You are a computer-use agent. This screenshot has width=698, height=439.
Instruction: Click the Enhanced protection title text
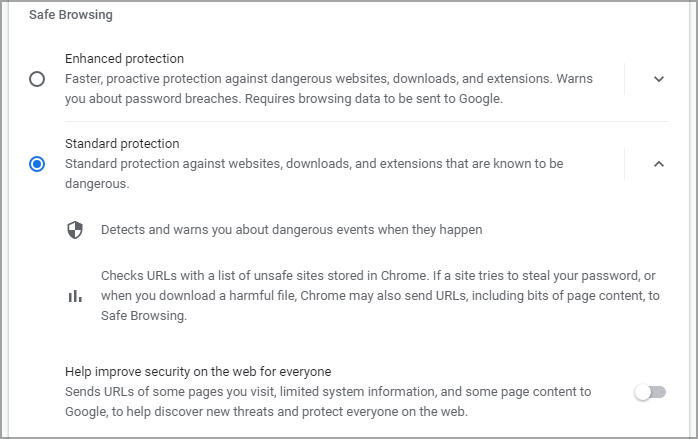click(x=124, y=59)
